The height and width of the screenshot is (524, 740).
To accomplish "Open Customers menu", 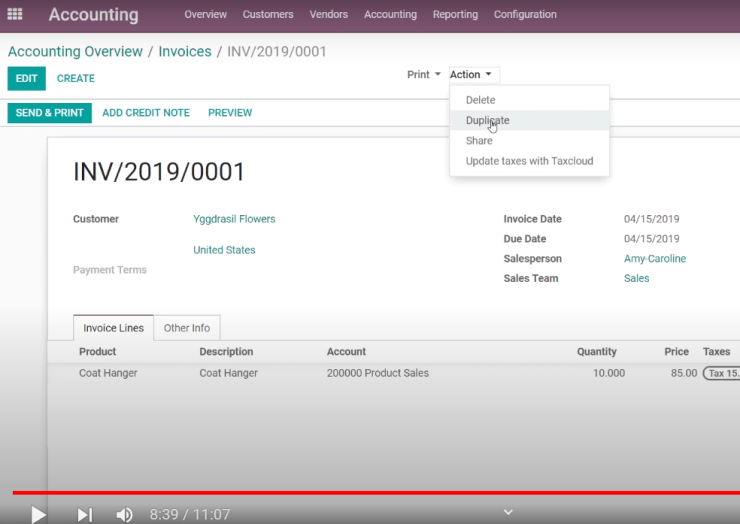I will (x=268, y=14).
